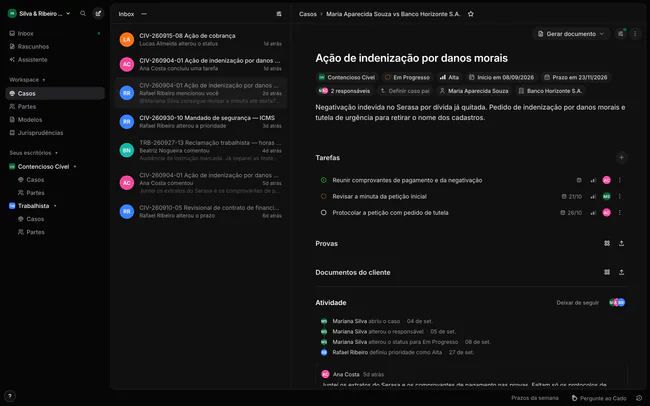
Task: Click the follower avatars in Atividade
Action: [x=617, y=303]
